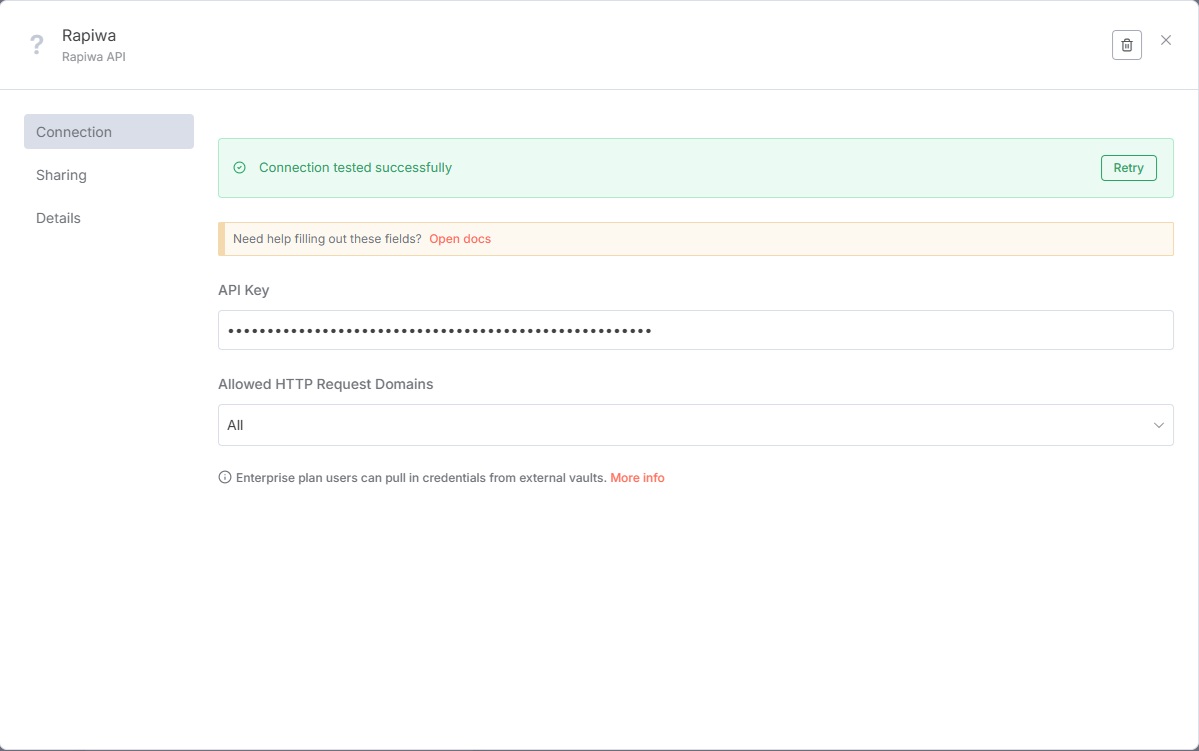Screen dimensions: 1199x751
Task: Go to the Details tab
Action: click(58, 218)
